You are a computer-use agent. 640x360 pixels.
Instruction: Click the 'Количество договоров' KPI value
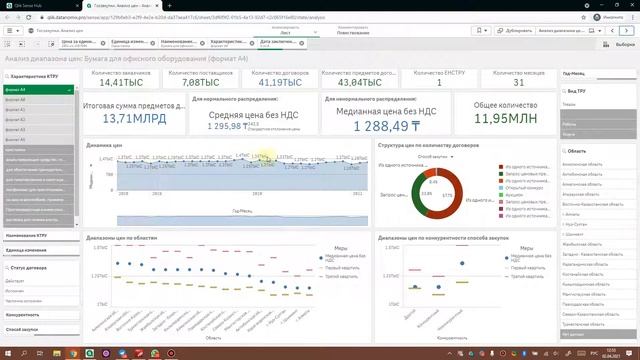coord(280,82)
